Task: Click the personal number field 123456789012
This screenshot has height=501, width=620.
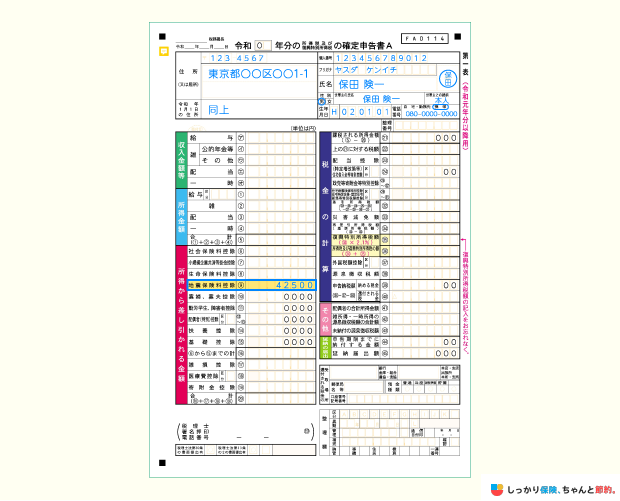Action: click(381, 58)
